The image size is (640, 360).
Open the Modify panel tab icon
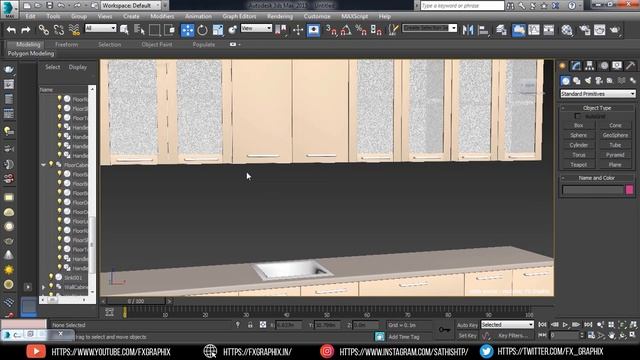(576, 66)
